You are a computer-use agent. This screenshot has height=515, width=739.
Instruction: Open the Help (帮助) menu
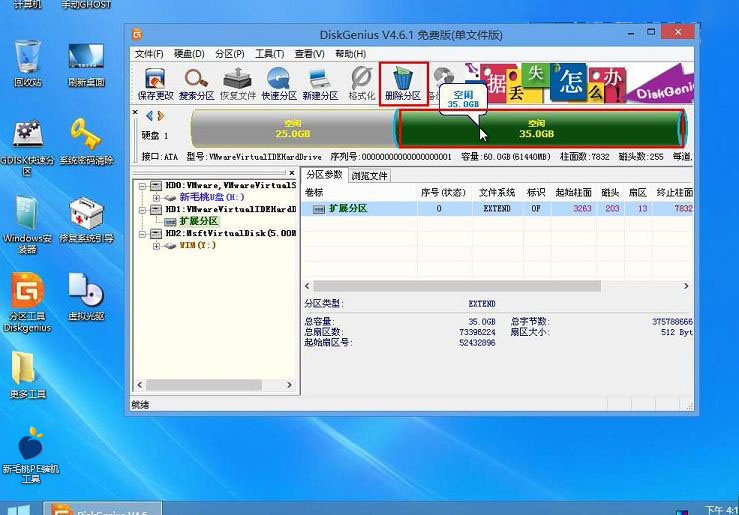click(350, 54)
